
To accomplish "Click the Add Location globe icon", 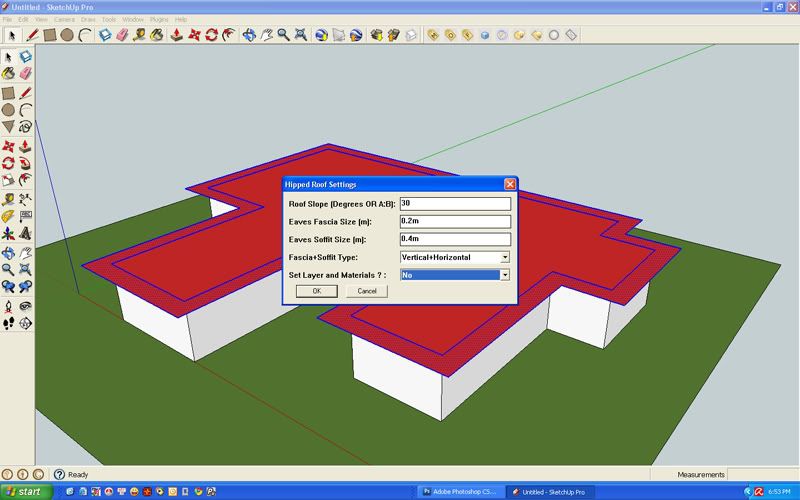I will [321, 35].
